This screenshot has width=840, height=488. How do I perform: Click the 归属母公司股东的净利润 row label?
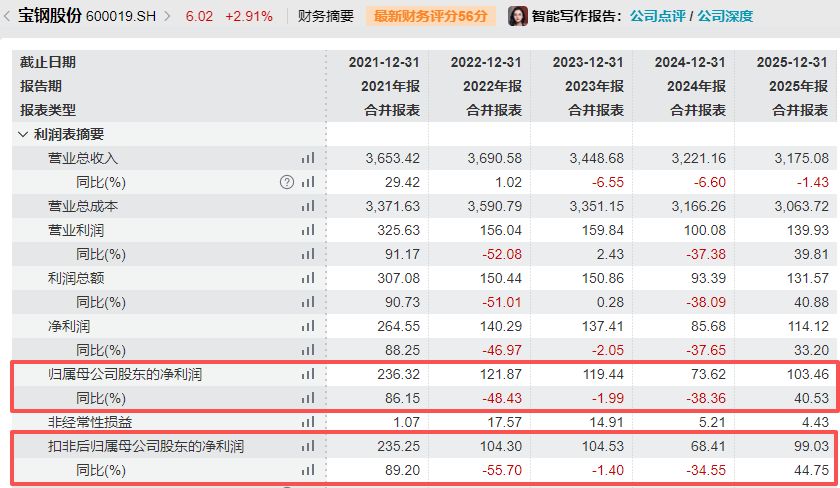point(125,374)
